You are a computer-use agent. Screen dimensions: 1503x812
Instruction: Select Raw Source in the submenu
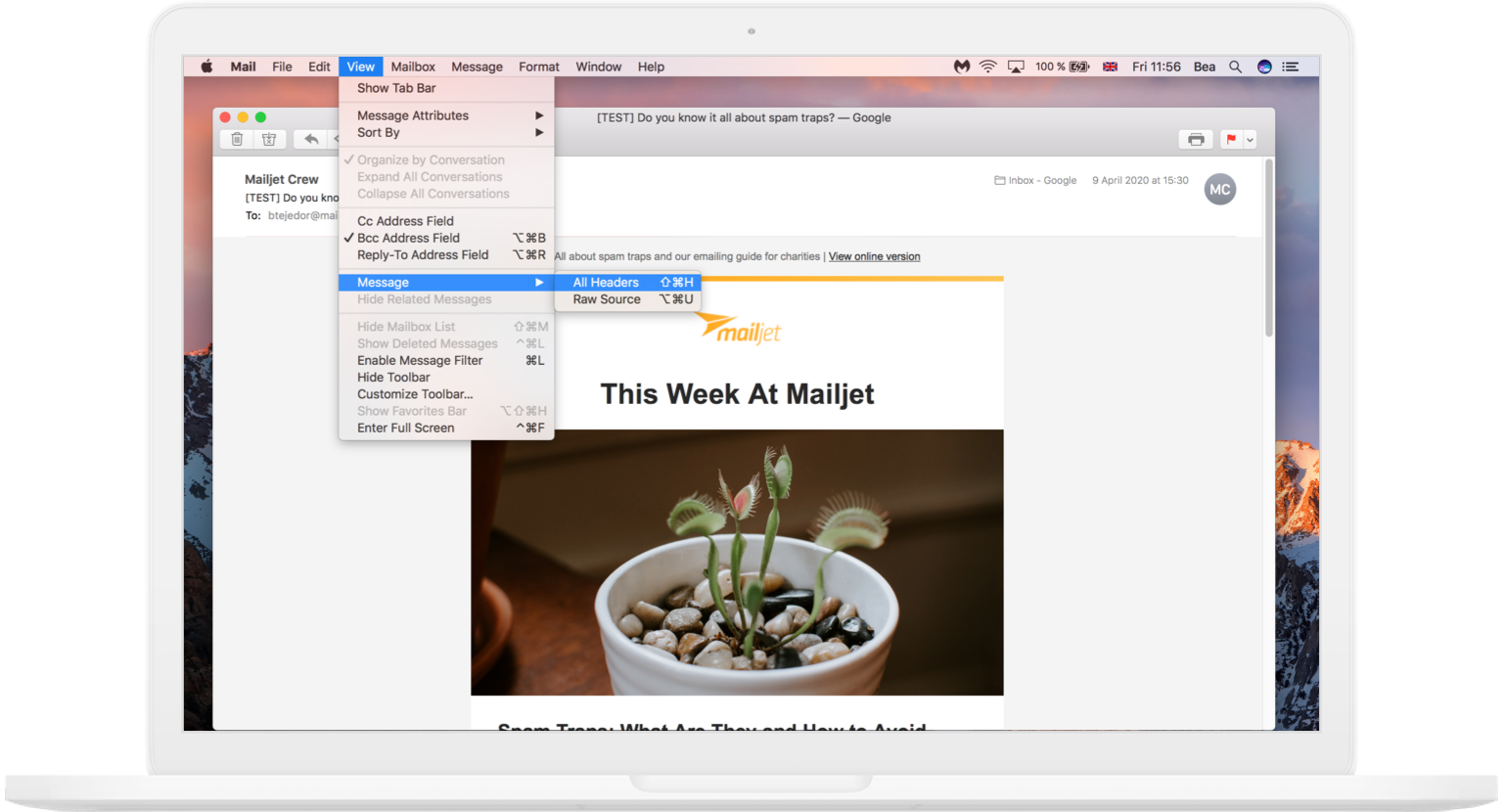coord(627,299)
